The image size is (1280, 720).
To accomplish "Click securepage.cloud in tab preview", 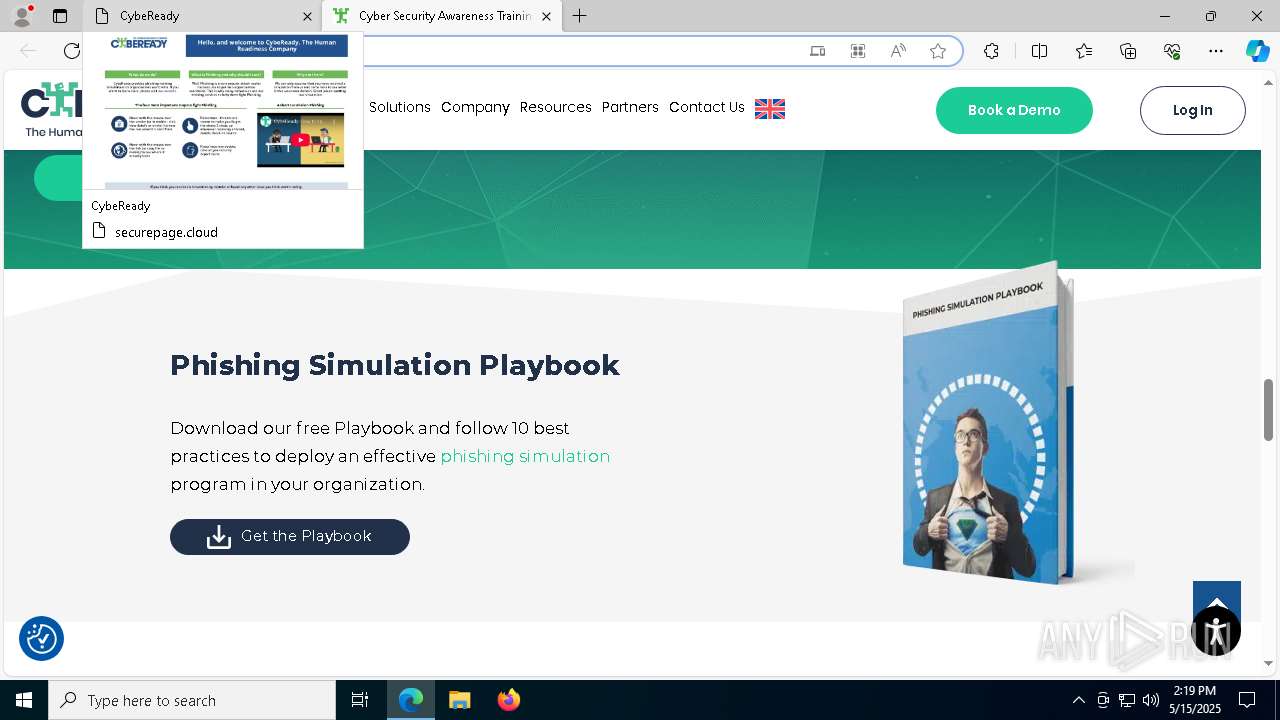I will pos(166,232).
